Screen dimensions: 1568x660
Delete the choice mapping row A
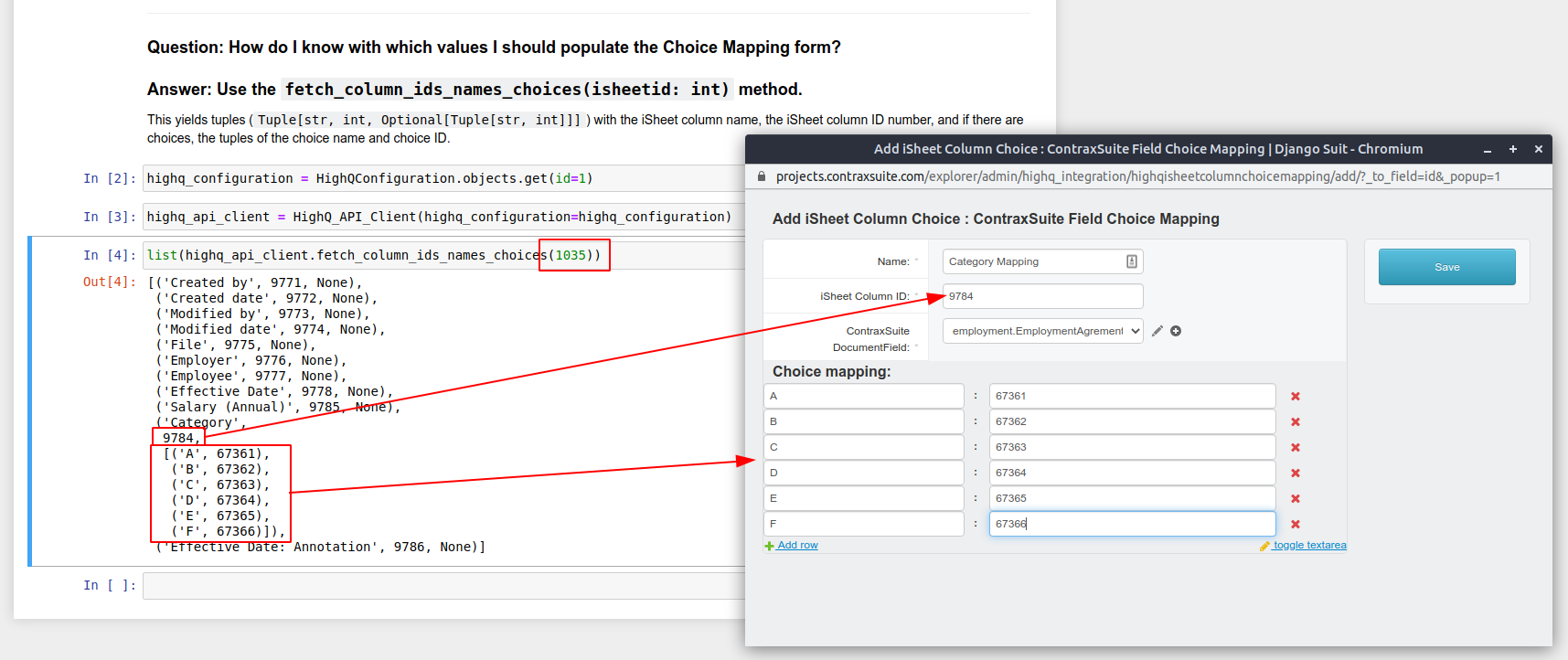1296,397
